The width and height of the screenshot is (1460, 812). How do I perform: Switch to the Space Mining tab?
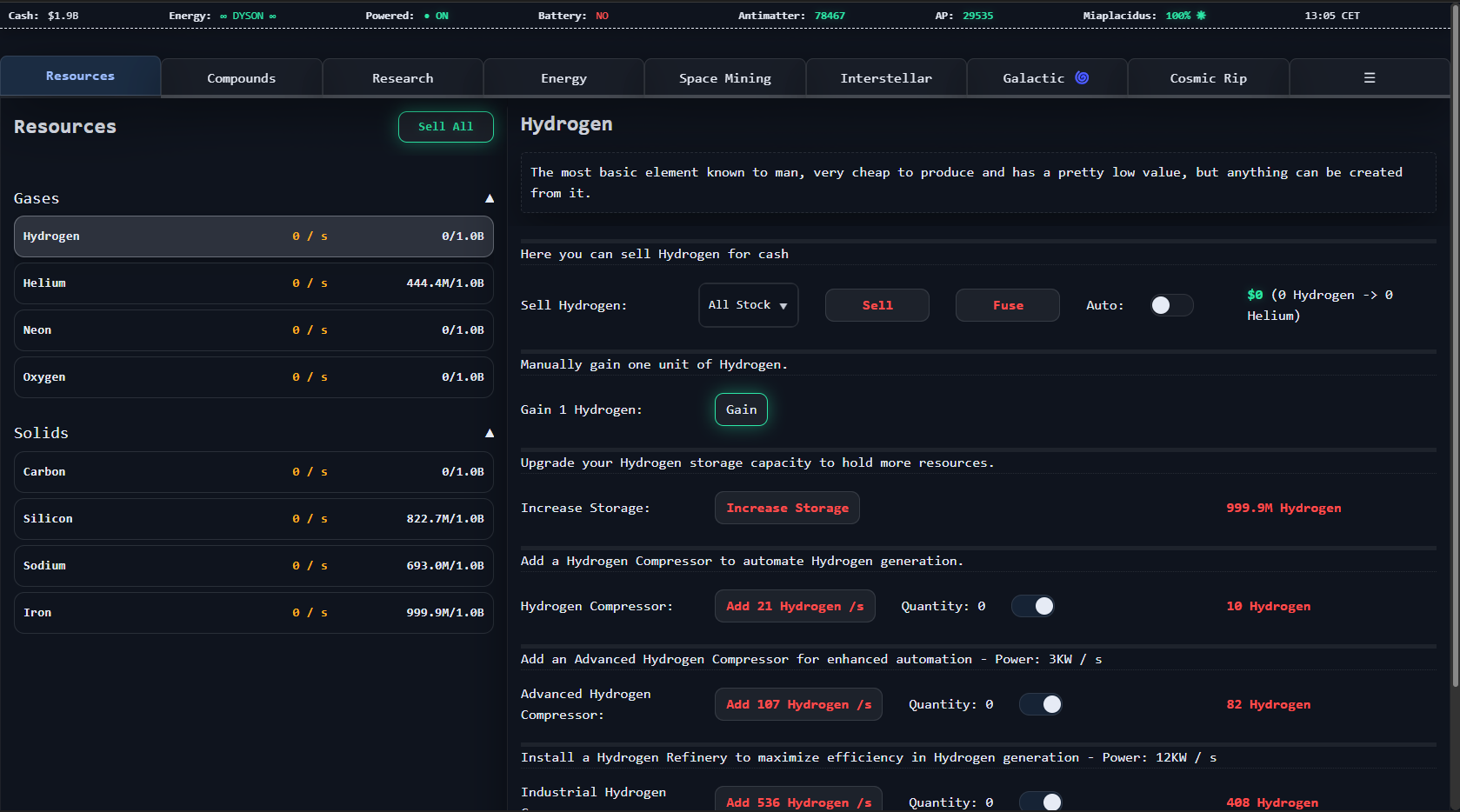(x=725, y=77)
